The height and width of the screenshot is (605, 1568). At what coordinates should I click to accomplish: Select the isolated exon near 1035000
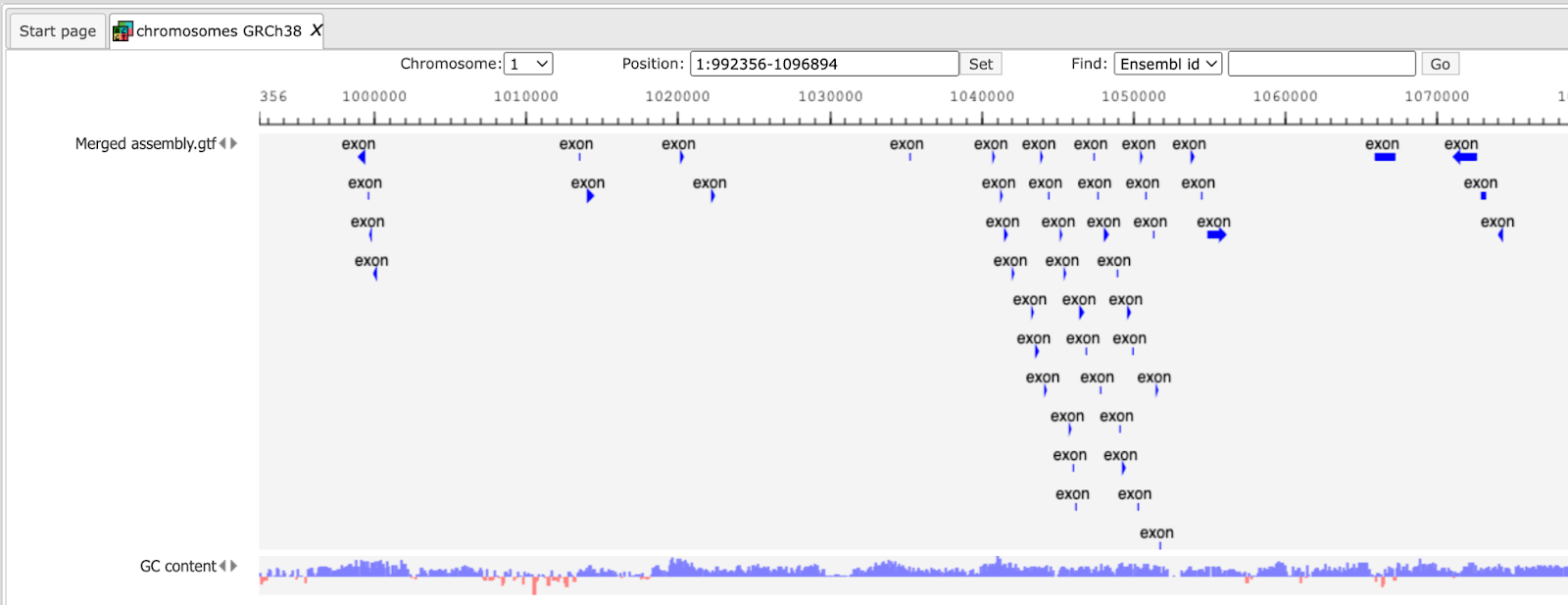[x=909, y=157]
